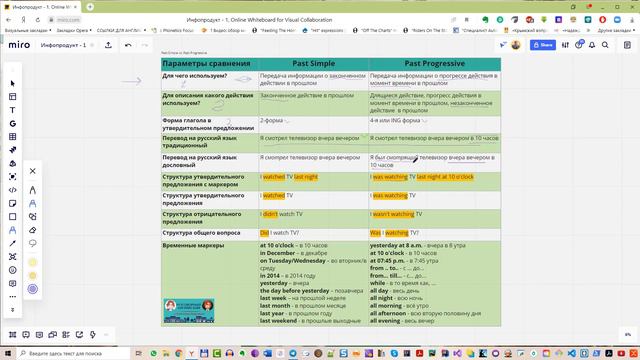Click the Past Progressive column header
Screen dimensions: 640x360
[x=435, y=63]
